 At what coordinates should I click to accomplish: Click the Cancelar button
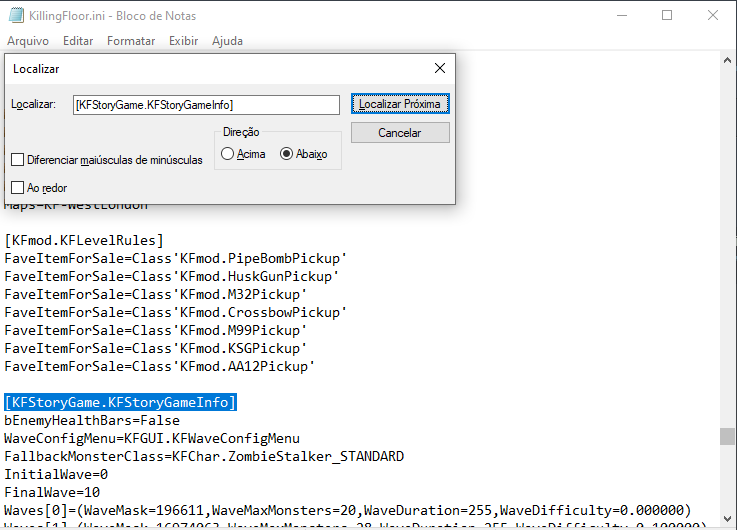[x=400, y=133]
